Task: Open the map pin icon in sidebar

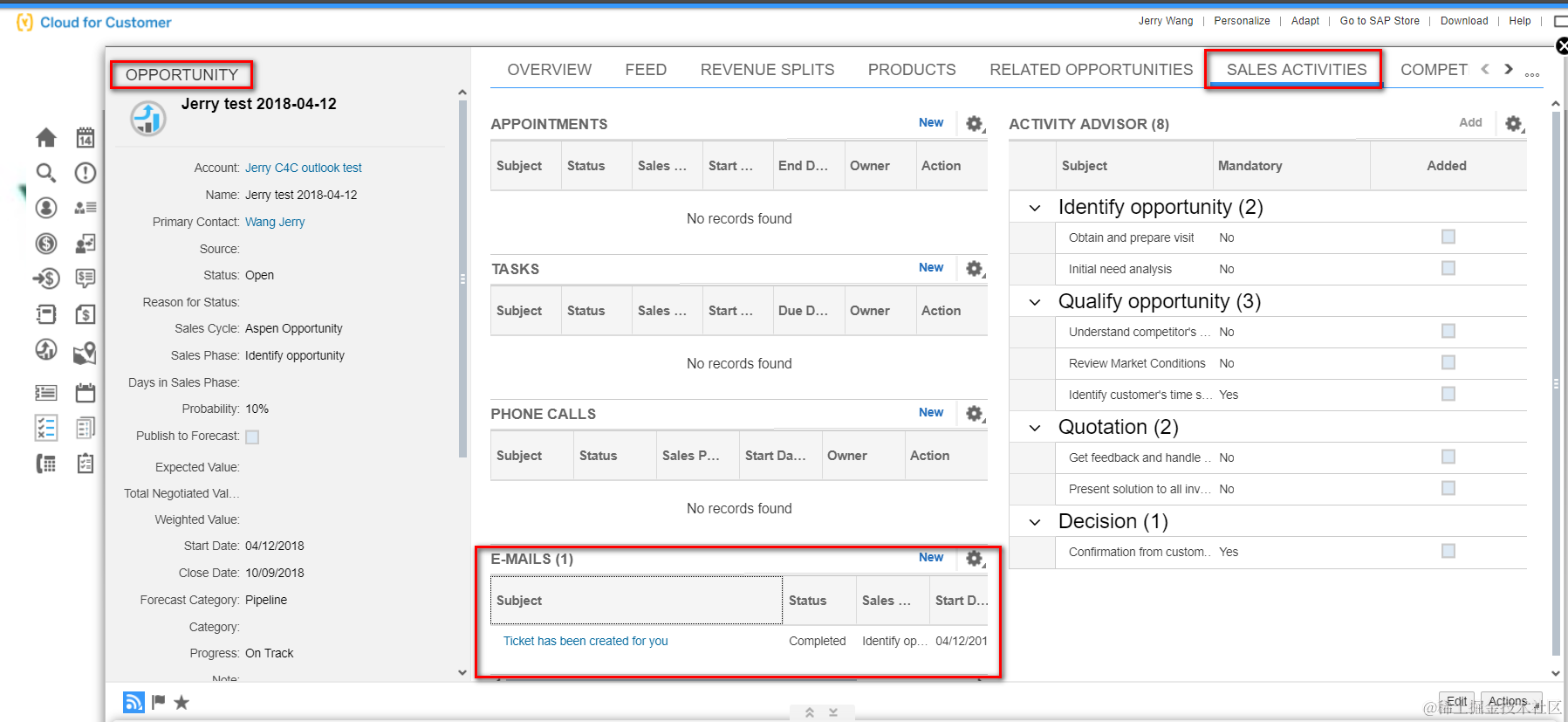Action: coord(85,353)
